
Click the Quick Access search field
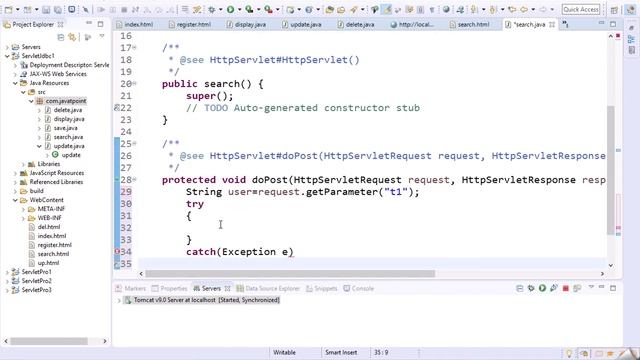tap(581, 9)
